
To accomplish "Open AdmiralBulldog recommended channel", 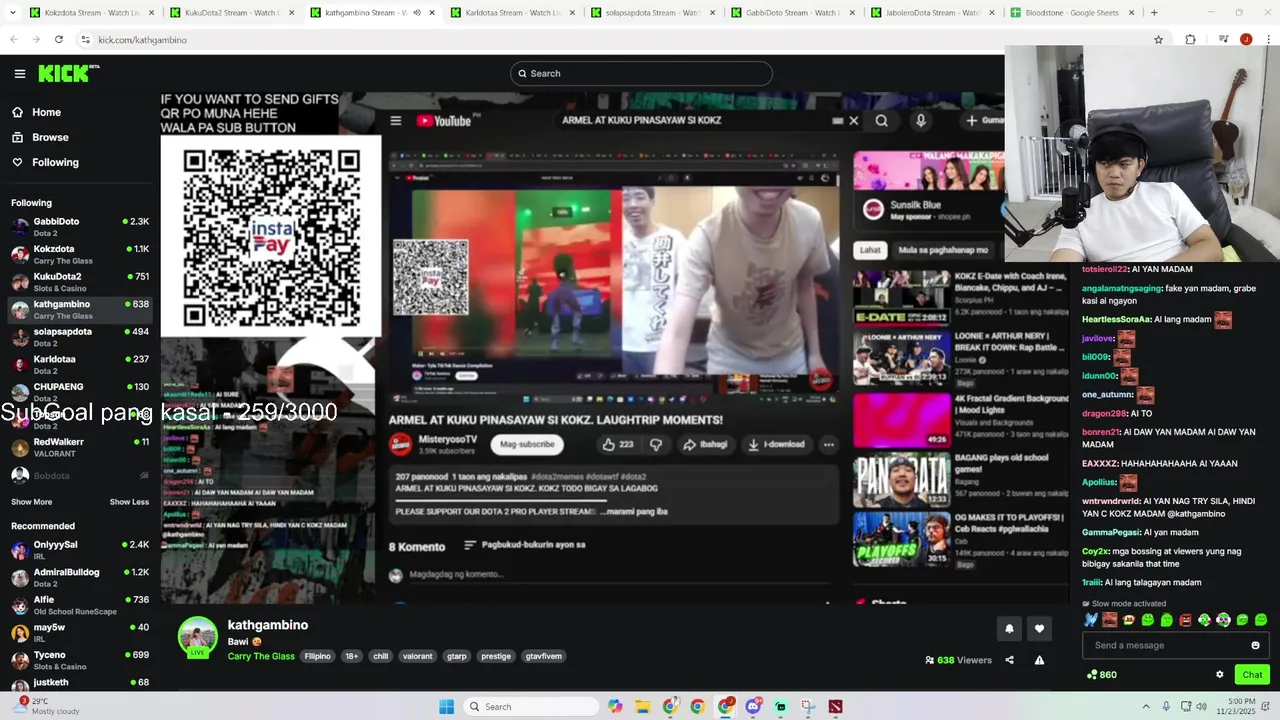I will pyautogui.click(x=80, y=577).
